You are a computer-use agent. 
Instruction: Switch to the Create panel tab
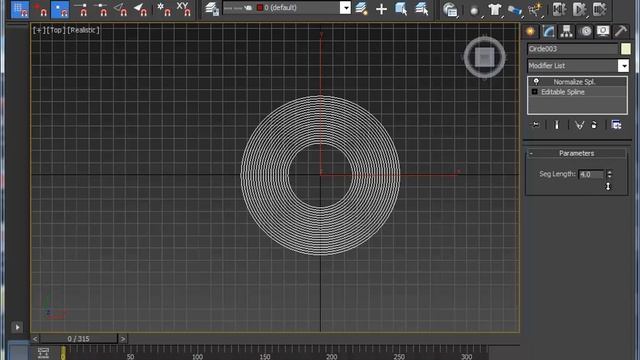pos(531,31)
